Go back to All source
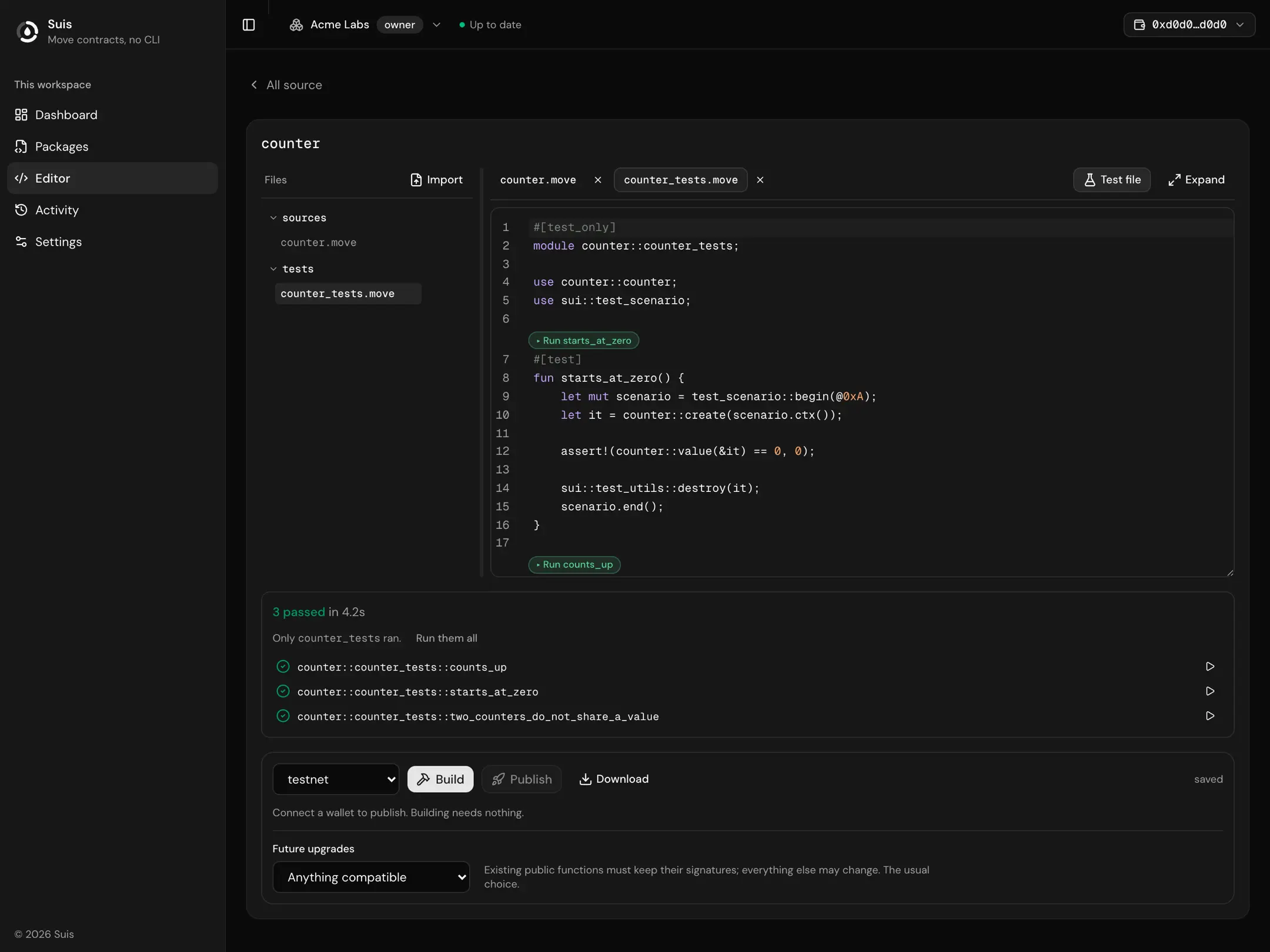The width and height of the screenshot is (1270, 952). pos(286,85)
